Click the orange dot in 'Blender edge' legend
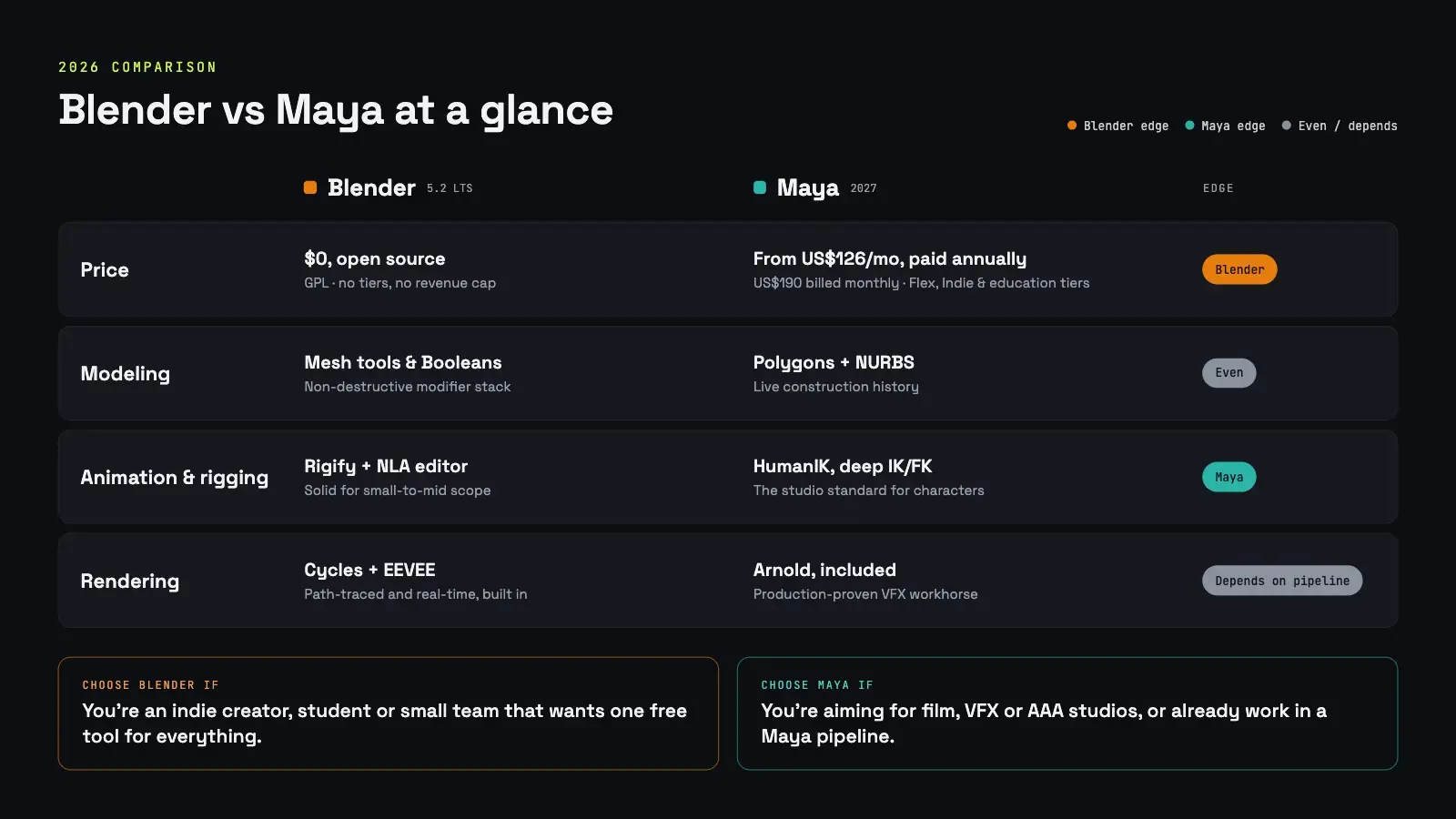Viewport: 1456px width, 819px height. click(1072, 126)
